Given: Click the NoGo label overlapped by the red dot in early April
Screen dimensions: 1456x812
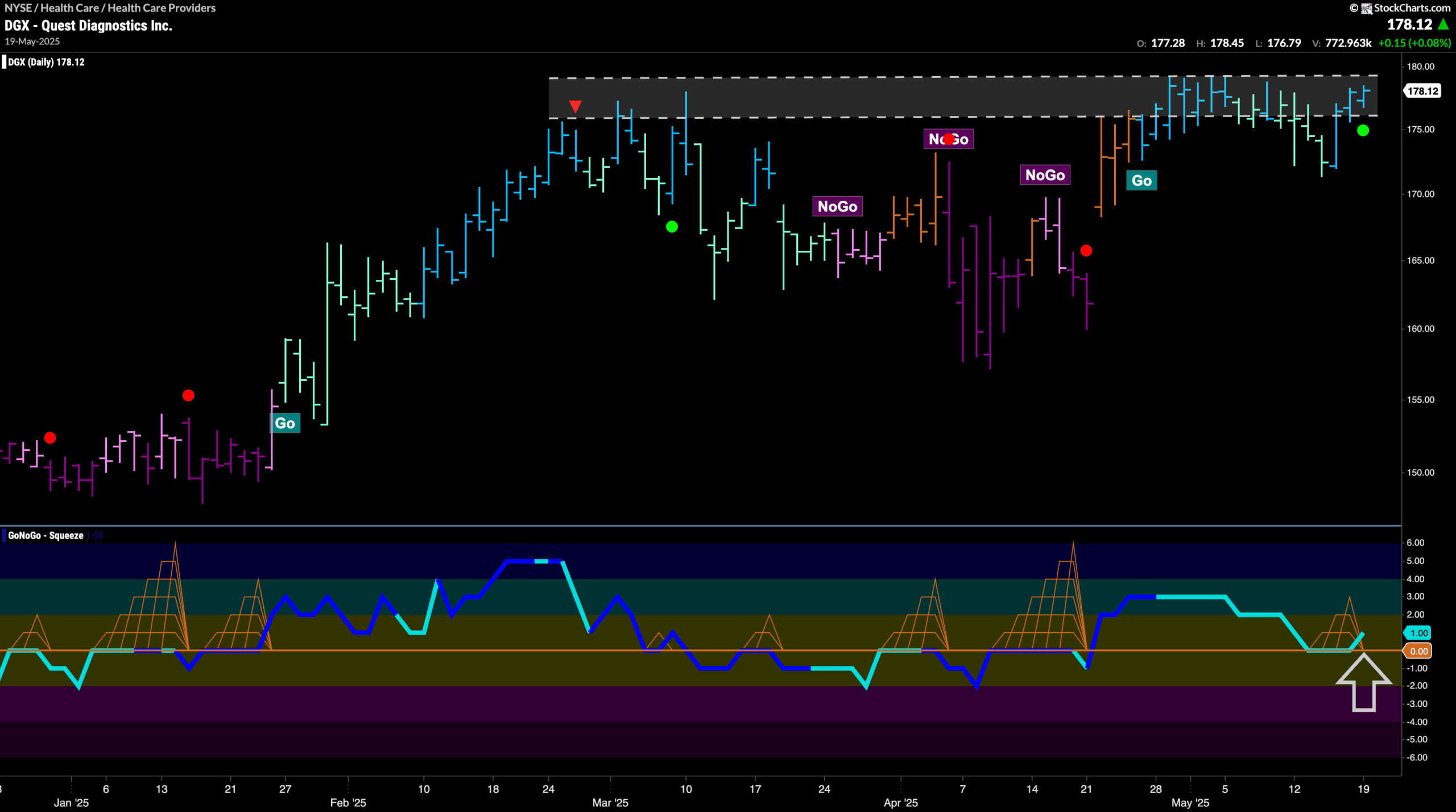Looking at the screenshot, I should 948,139.
